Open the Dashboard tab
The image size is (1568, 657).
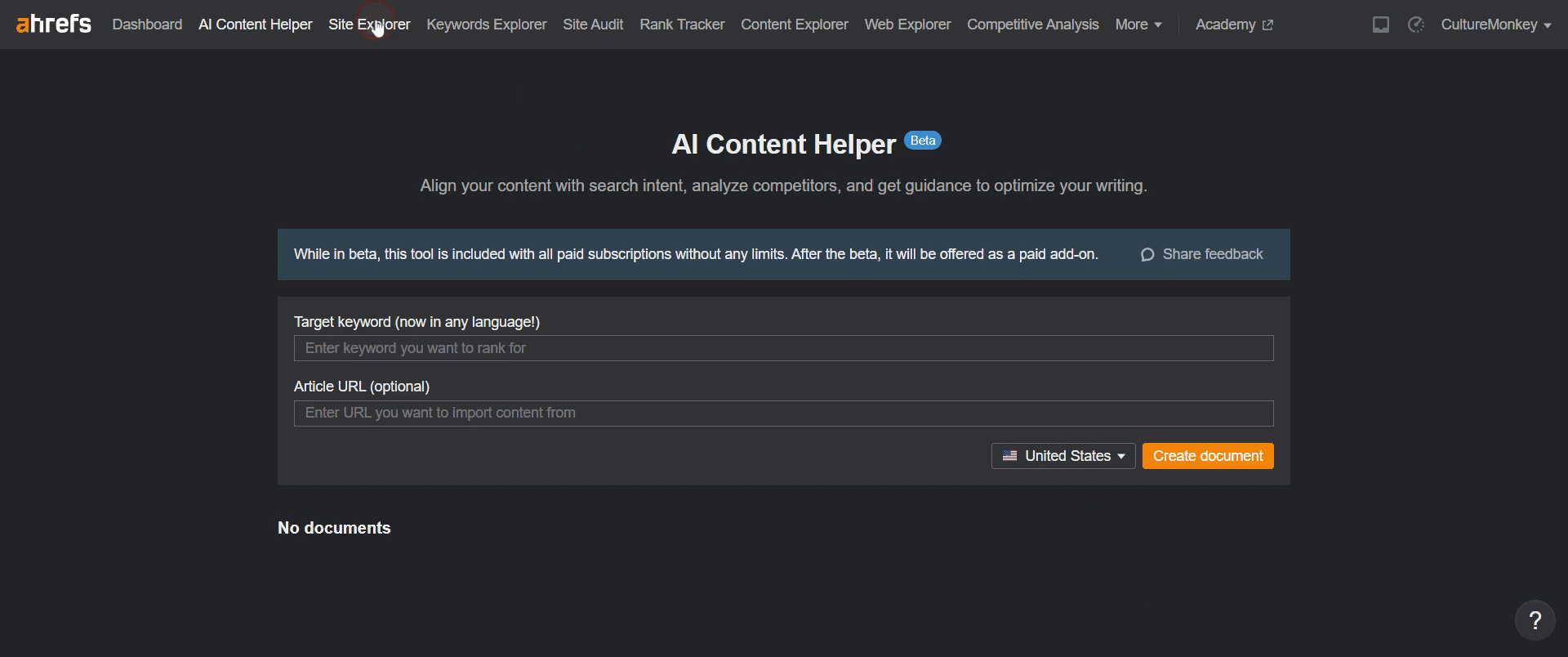click(147, 25)
